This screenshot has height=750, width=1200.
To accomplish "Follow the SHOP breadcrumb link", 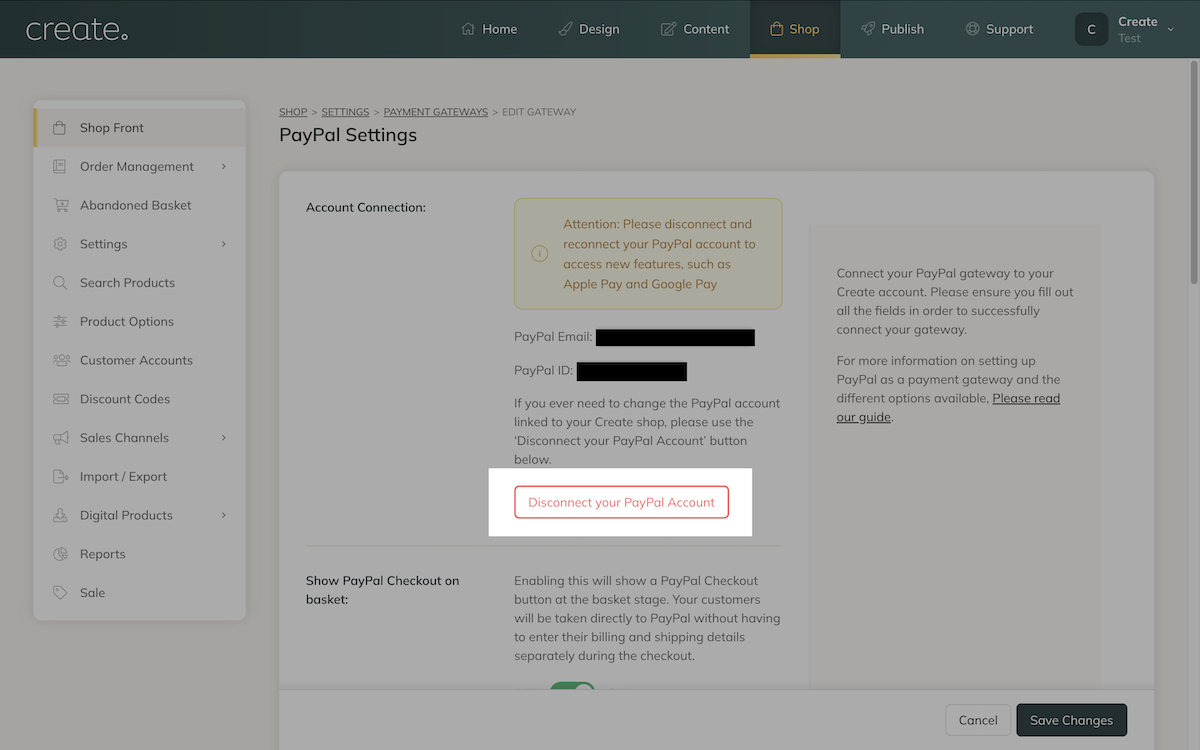I will (293, 112).
